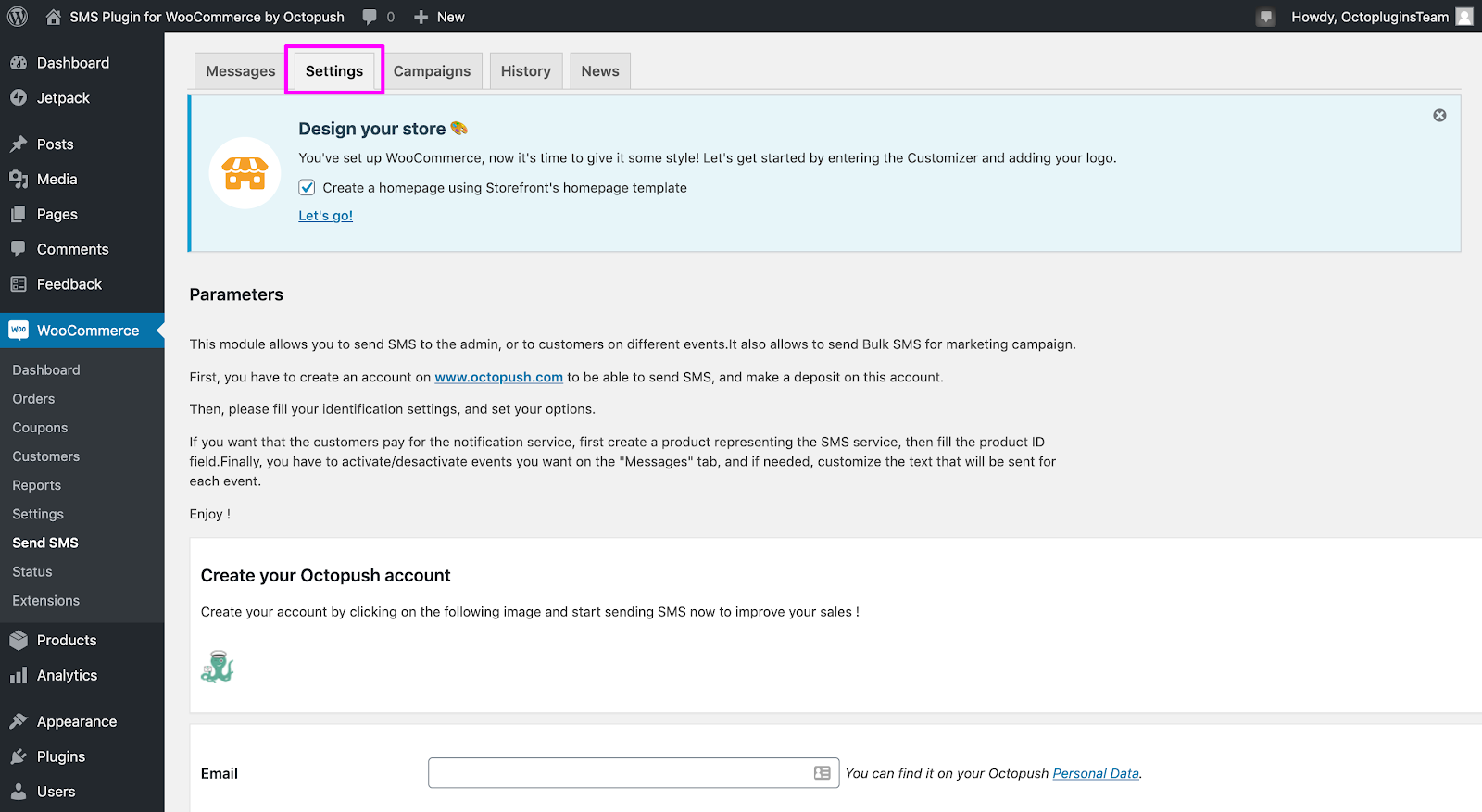Click the Plugins plug icon
1482x812 pixels.
coord(19,756)
